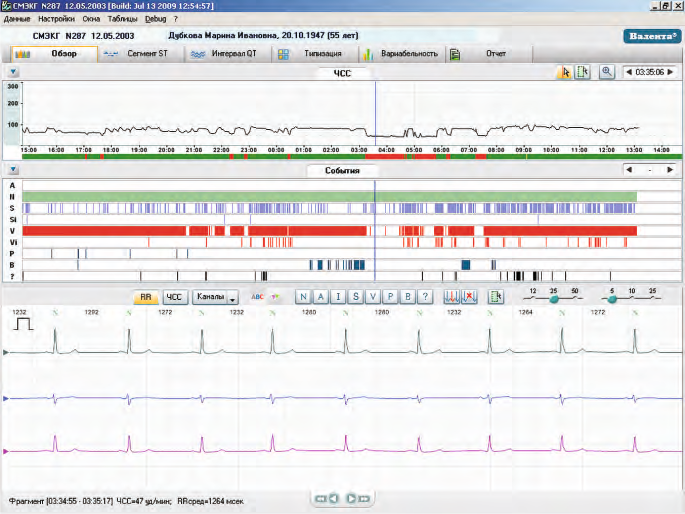Image resolution: width=685 pixels, height=514 pixels.
Task: Collapse the ЧСС panel with its triangle
Action: [x=13, y=72]
